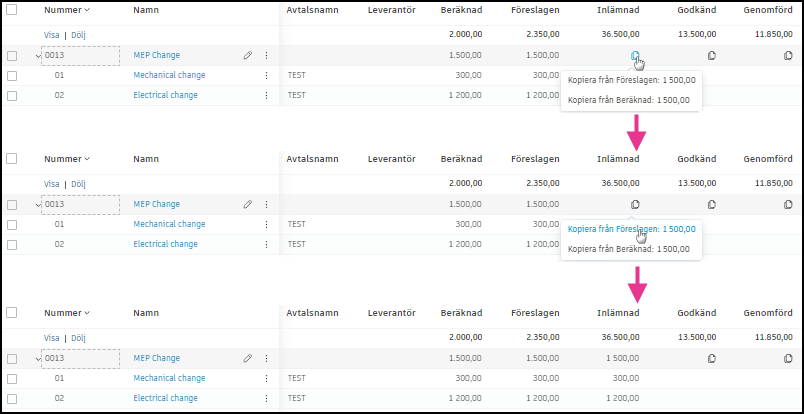This screenshot has width=804, height=414.
Task: Open the Electrical change link in the bottom table
Action: (x=165, y=398)
